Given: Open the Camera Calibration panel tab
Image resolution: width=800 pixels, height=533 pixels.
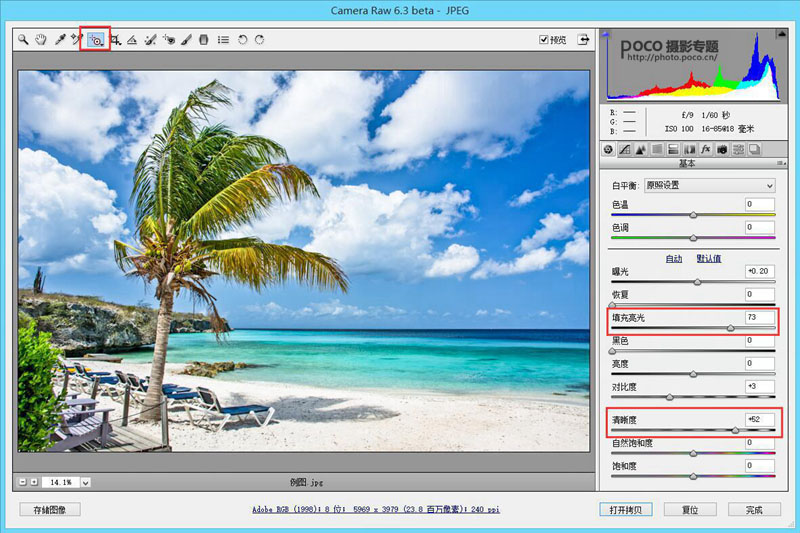Looking at the screenshot, I should point(722,149).
